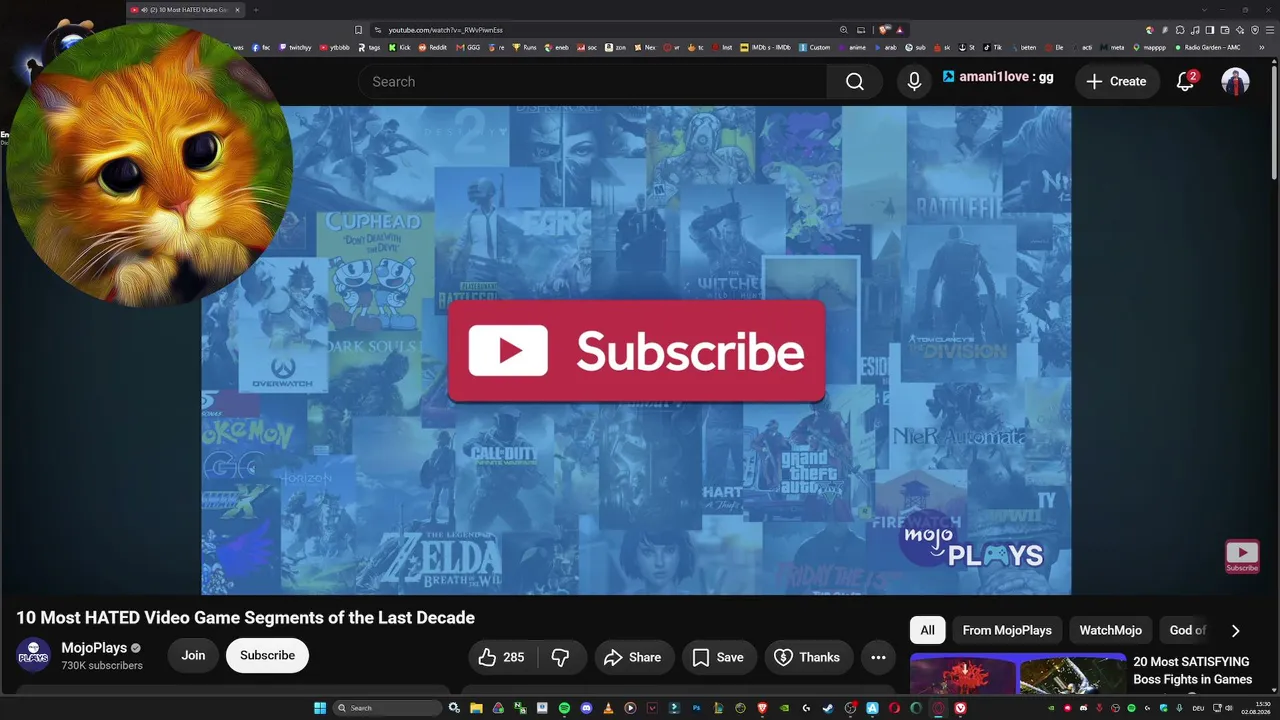Open the Reddit bookmark
The image size is (1280, 720).
click(x=435, y=47)
